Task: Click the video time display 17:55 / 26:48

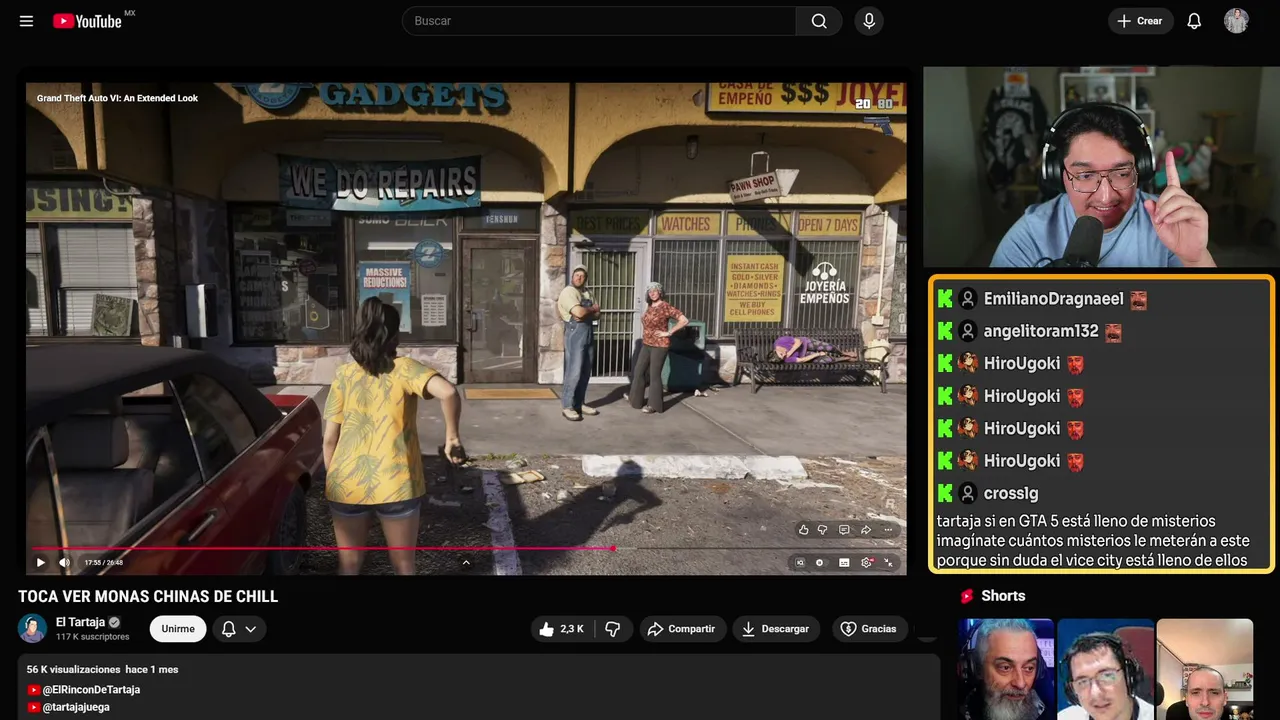Action: click(x=104, y=563)
